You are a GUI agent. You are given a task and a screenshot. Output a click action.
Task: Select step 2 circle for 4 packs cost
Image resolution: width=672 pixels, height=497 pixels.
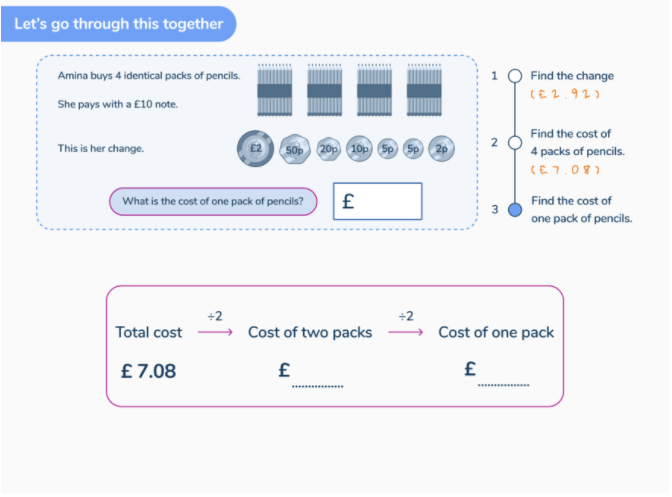coord(515,142)
